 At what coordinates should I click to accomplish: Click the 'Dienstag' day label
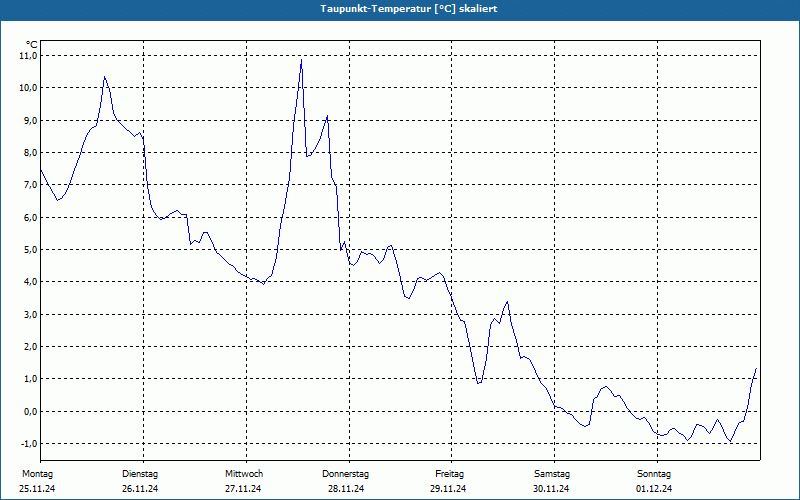pyautogui.click(x=140, y=474)
